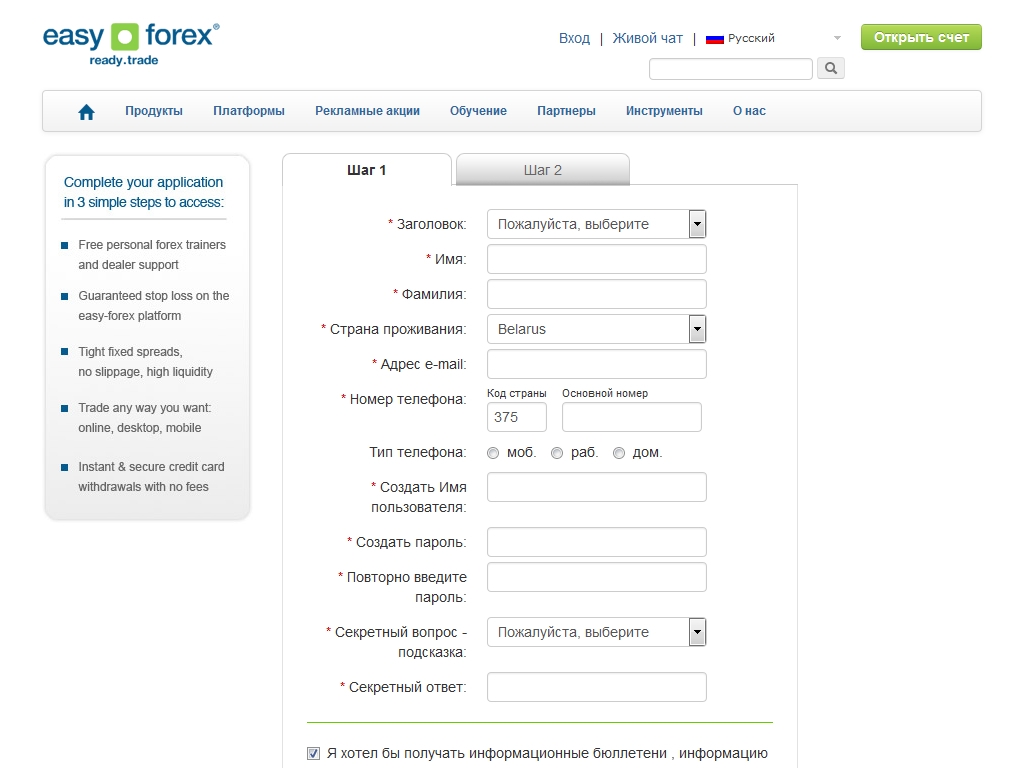Select the 'моб.' phone type radio
This screenshot has height=768, width=1024.
[x=493, y=453]
